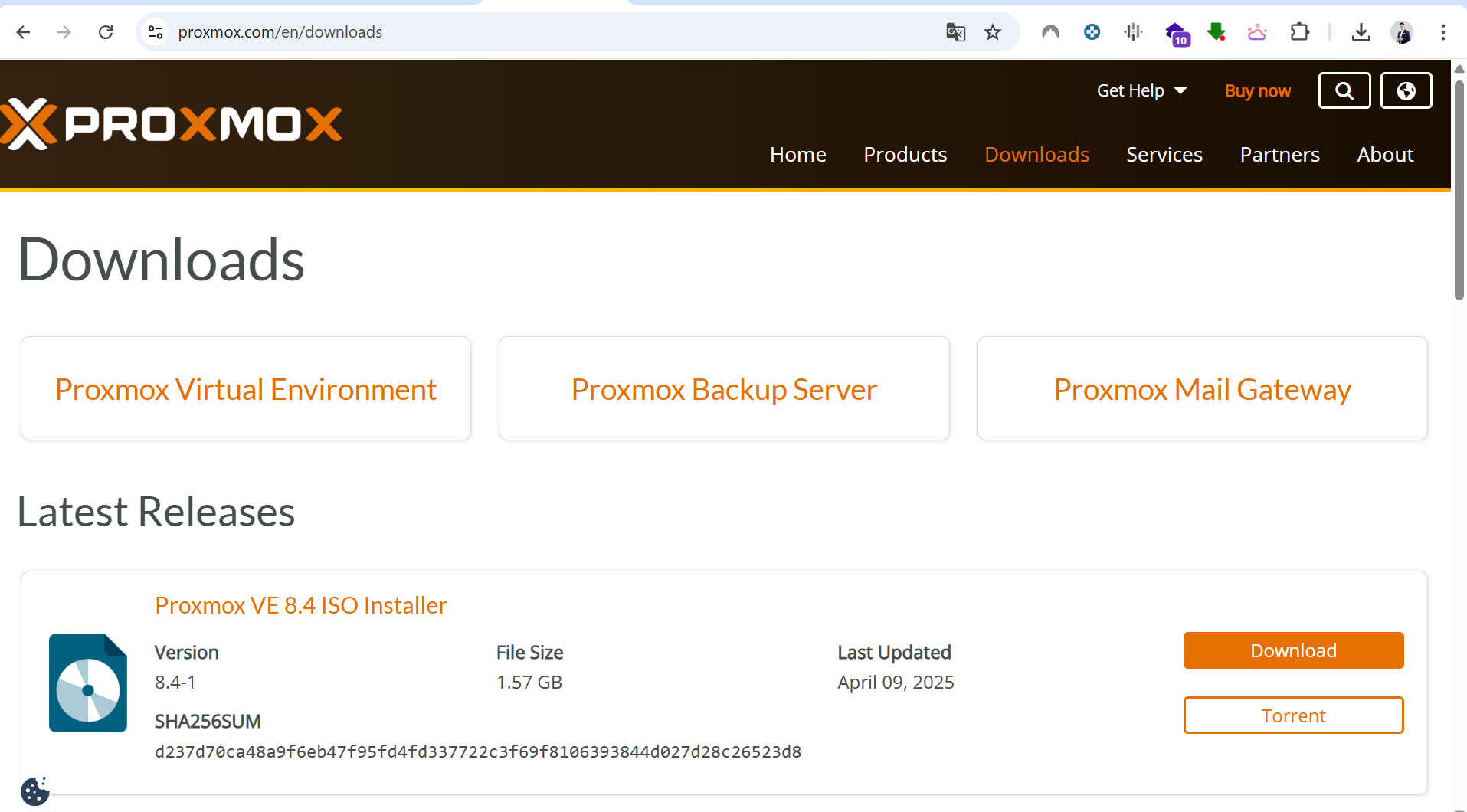Click the translate page icon
The width and height of the screenshot is (1467, 812).
pyautogui.click(x=955, y=32)
